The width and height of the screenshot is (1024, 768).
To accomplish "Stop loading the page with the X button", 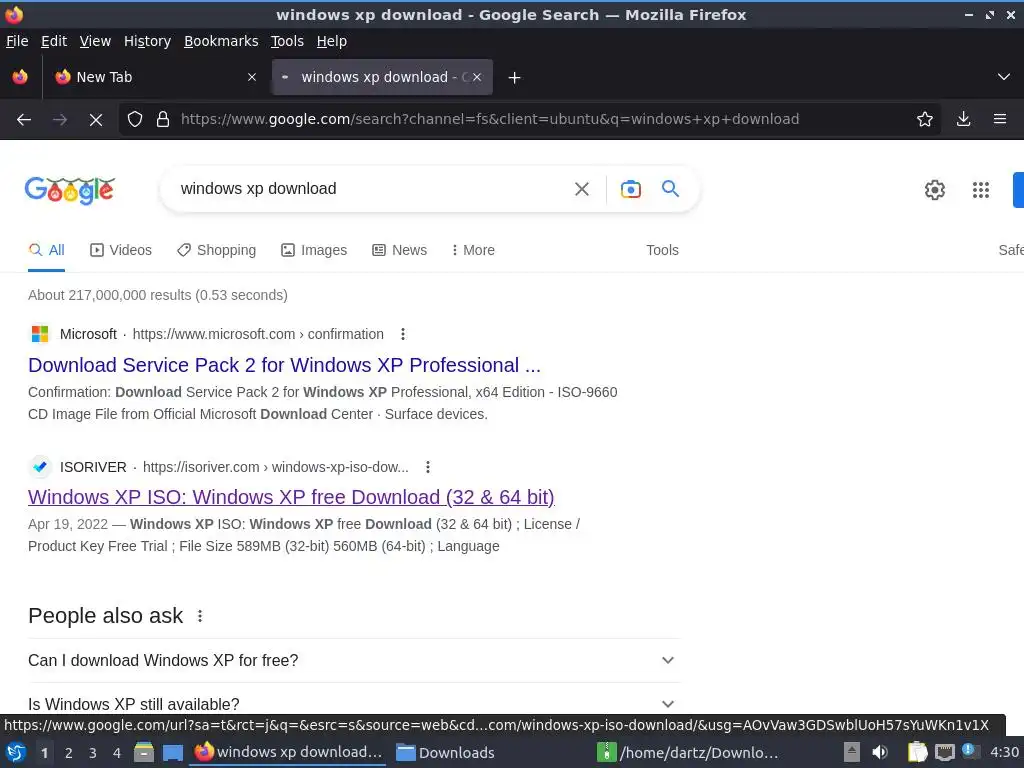I will click(95, 120).
